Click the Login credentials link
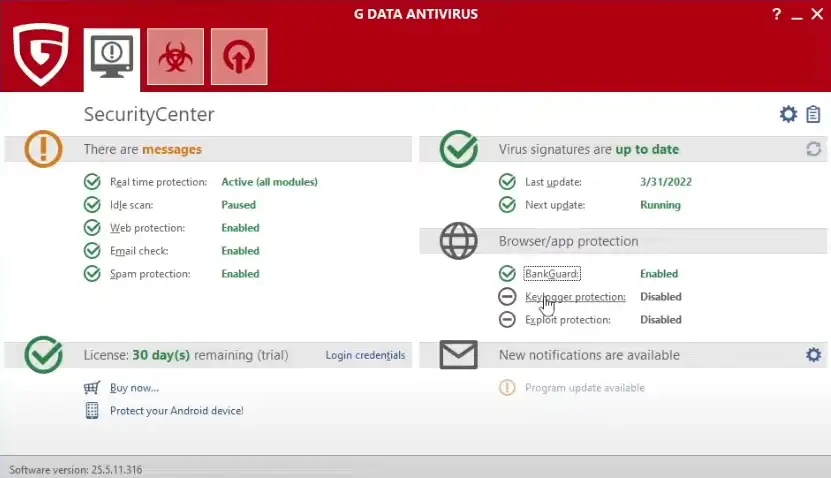This screenshot has height=478, width=831. pyautogui.click(x=365, y=355)
